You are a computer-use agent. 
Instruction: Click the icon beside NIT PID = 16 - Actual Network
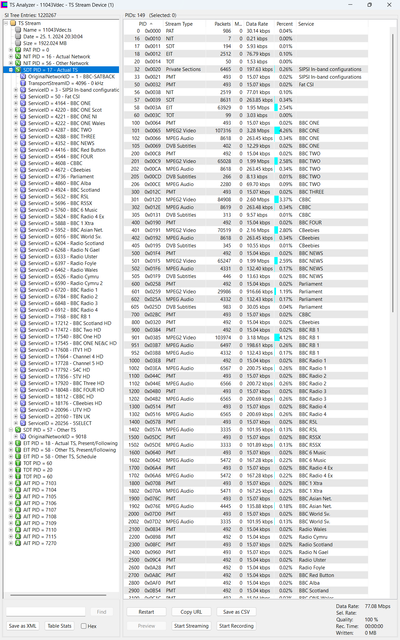pos(18,56)
